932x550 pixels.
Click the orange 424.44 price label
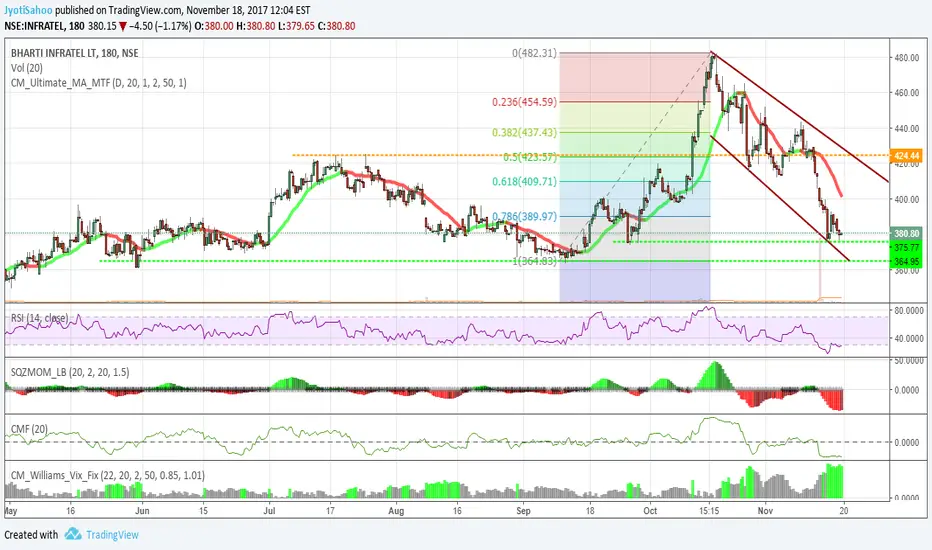coord(906,156)
